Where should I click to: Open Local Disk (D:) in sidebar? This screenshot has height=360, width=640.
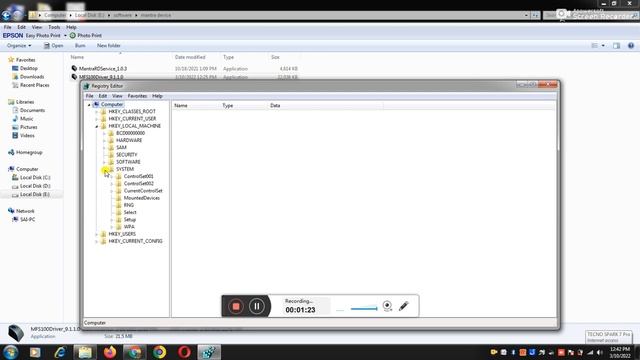35,186
